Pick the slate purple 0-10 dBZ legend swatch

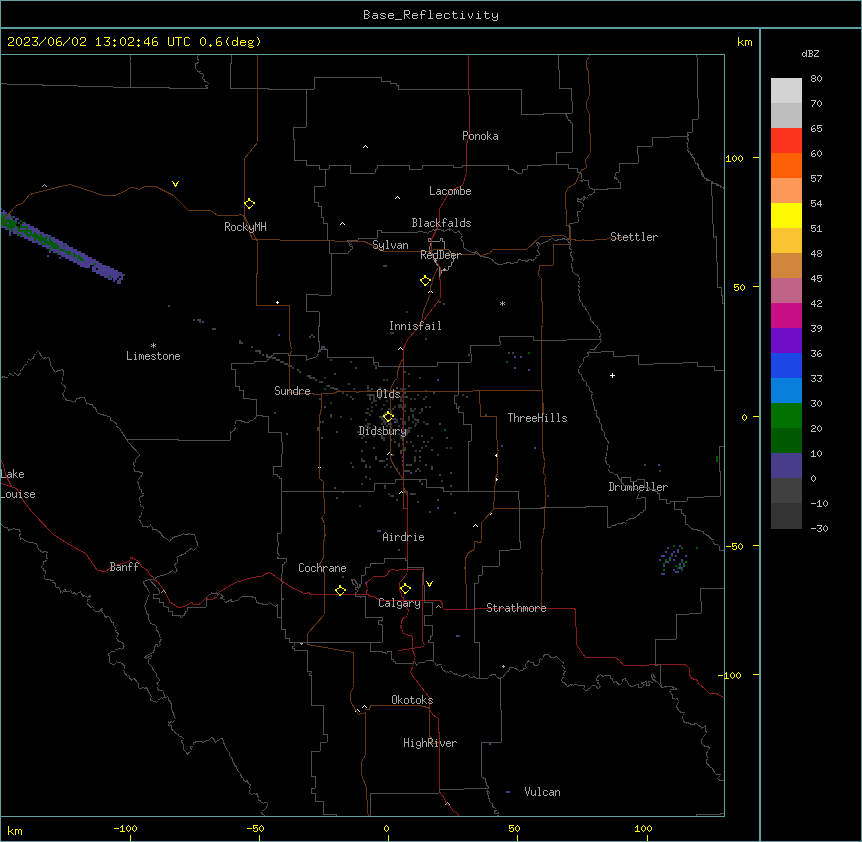click(786, 466)
